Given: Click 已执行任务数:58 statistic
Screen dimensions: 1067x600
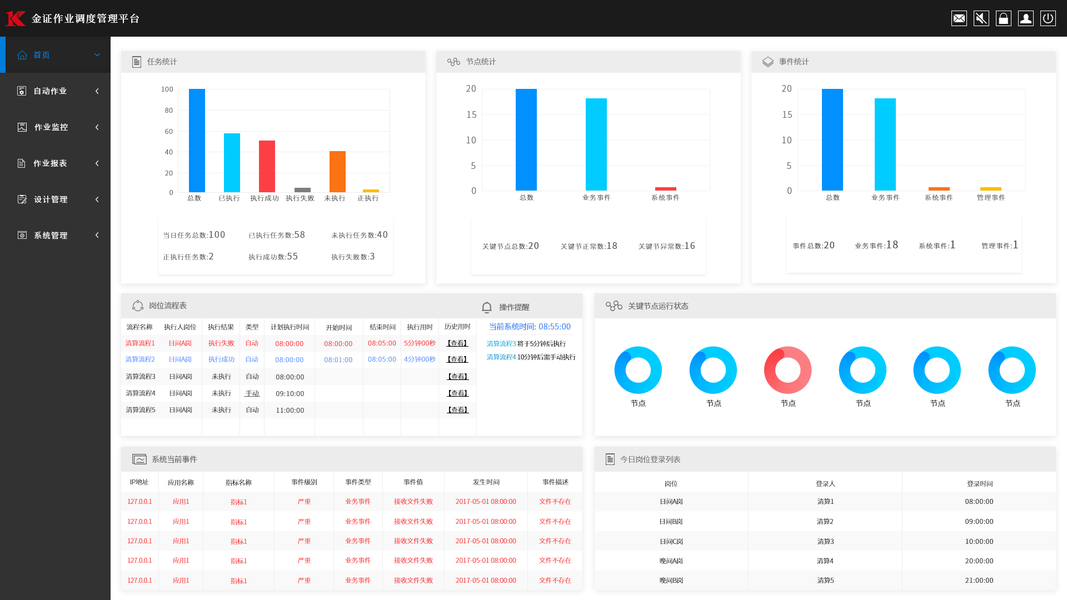Looking at the screenshot, I should (x=276, y=235).
